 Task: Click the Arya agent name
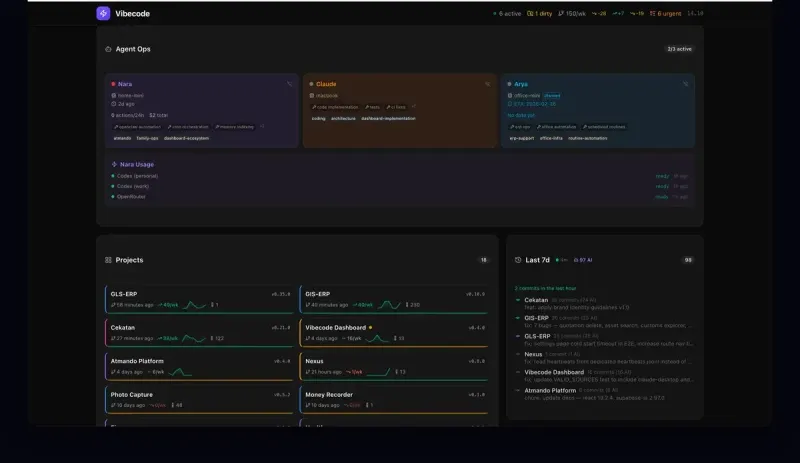coord(521,84)
